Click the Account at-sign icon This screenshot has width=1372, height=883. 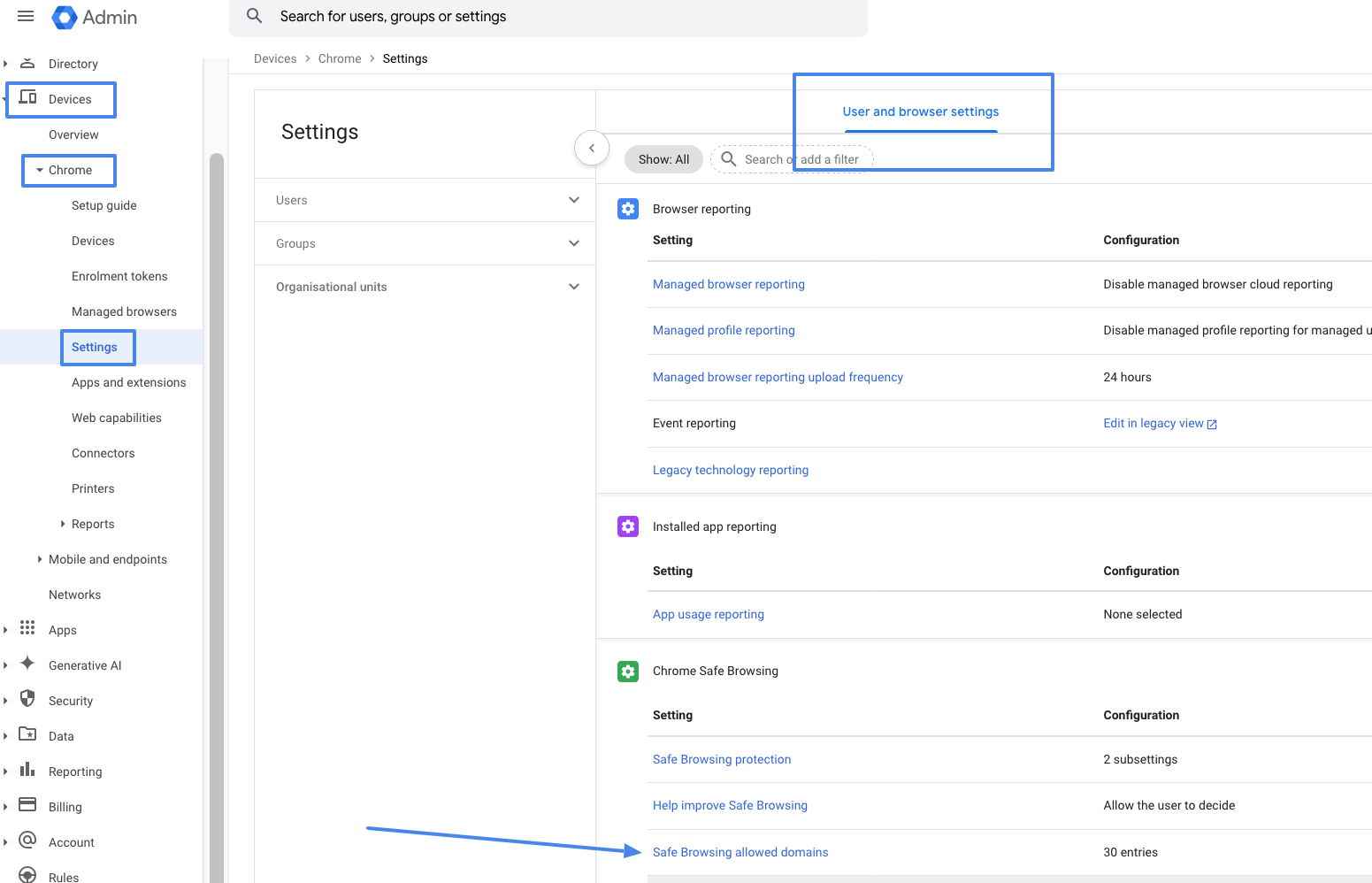click(27, 841)
